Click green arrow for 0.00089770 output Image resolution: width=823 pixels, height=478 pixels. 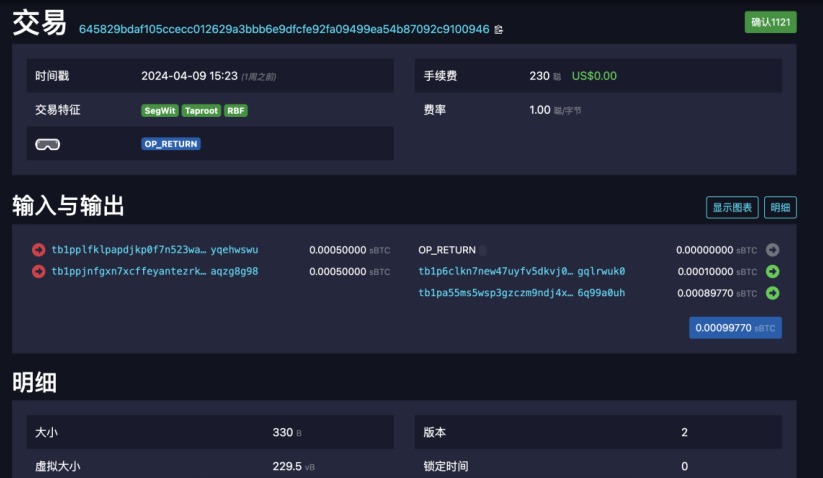(772, 293)
